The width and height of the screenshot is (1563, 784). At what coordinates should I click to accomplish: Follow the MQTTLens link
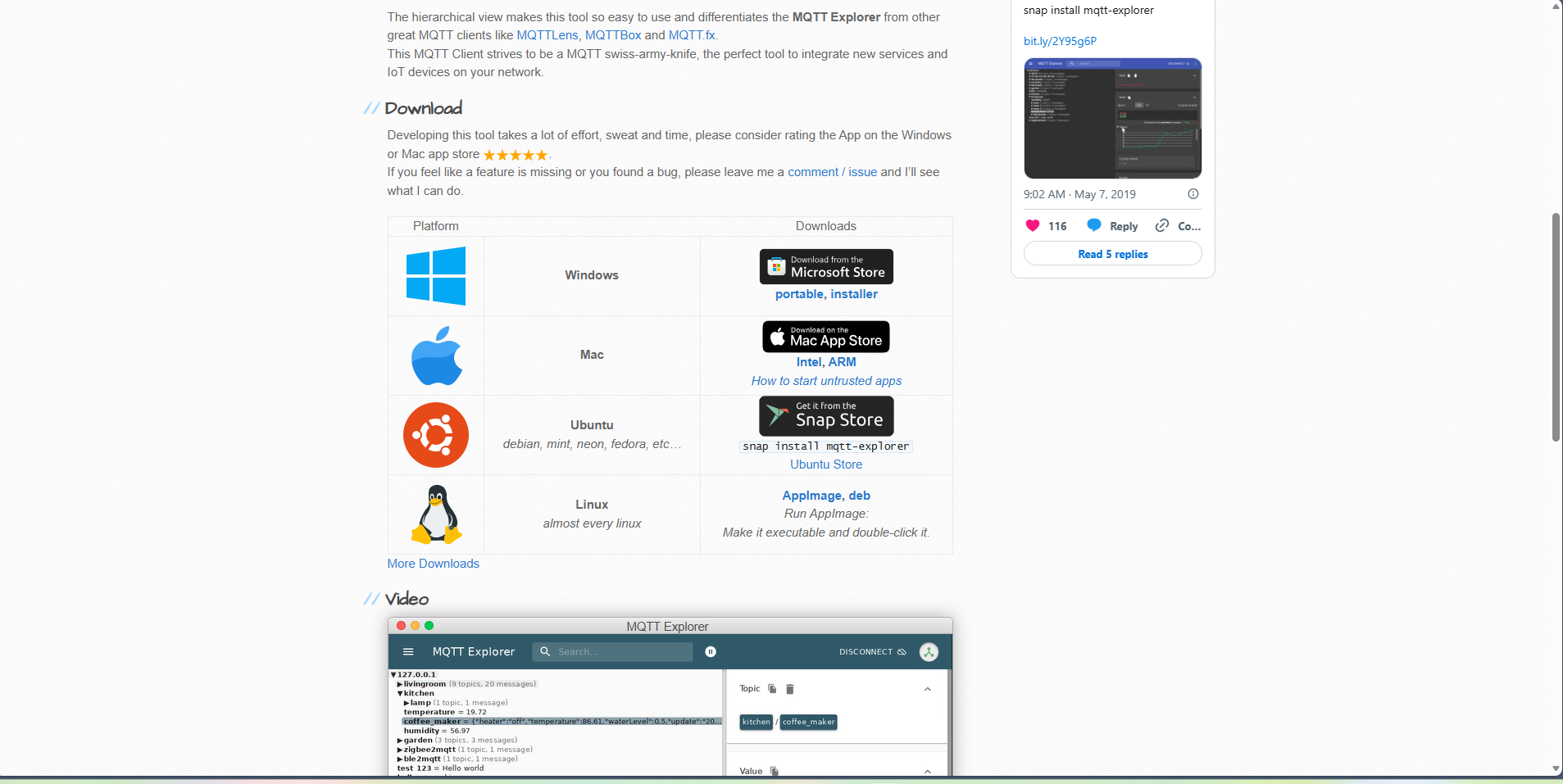548,35
